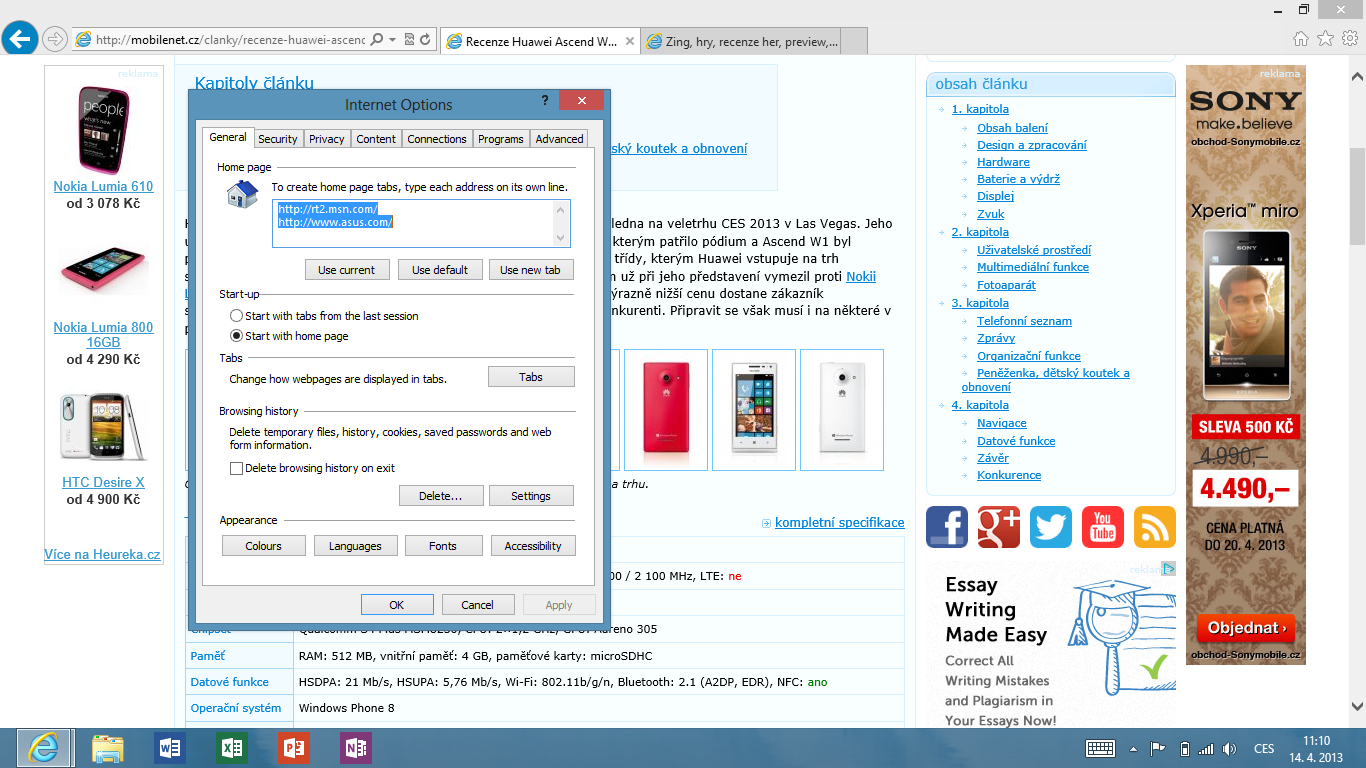
Task: Open Excel from the taskbar
Action: (233, 748)
